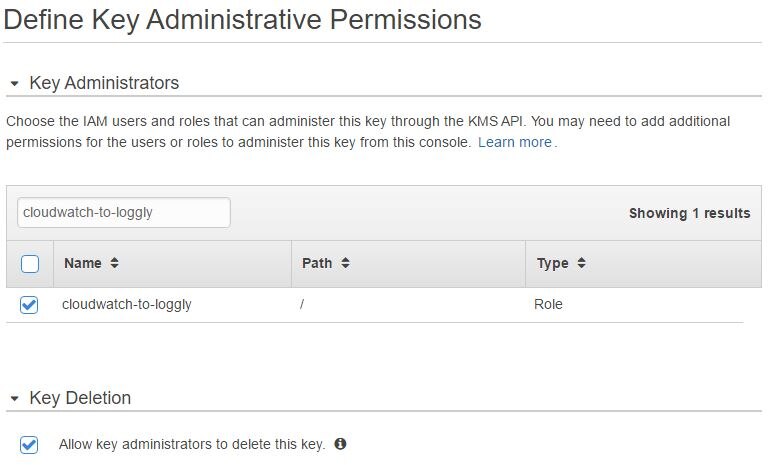
Task: Uncheck the cloudwatch-to-loggly row checkbox
Action: coord(30,305)
